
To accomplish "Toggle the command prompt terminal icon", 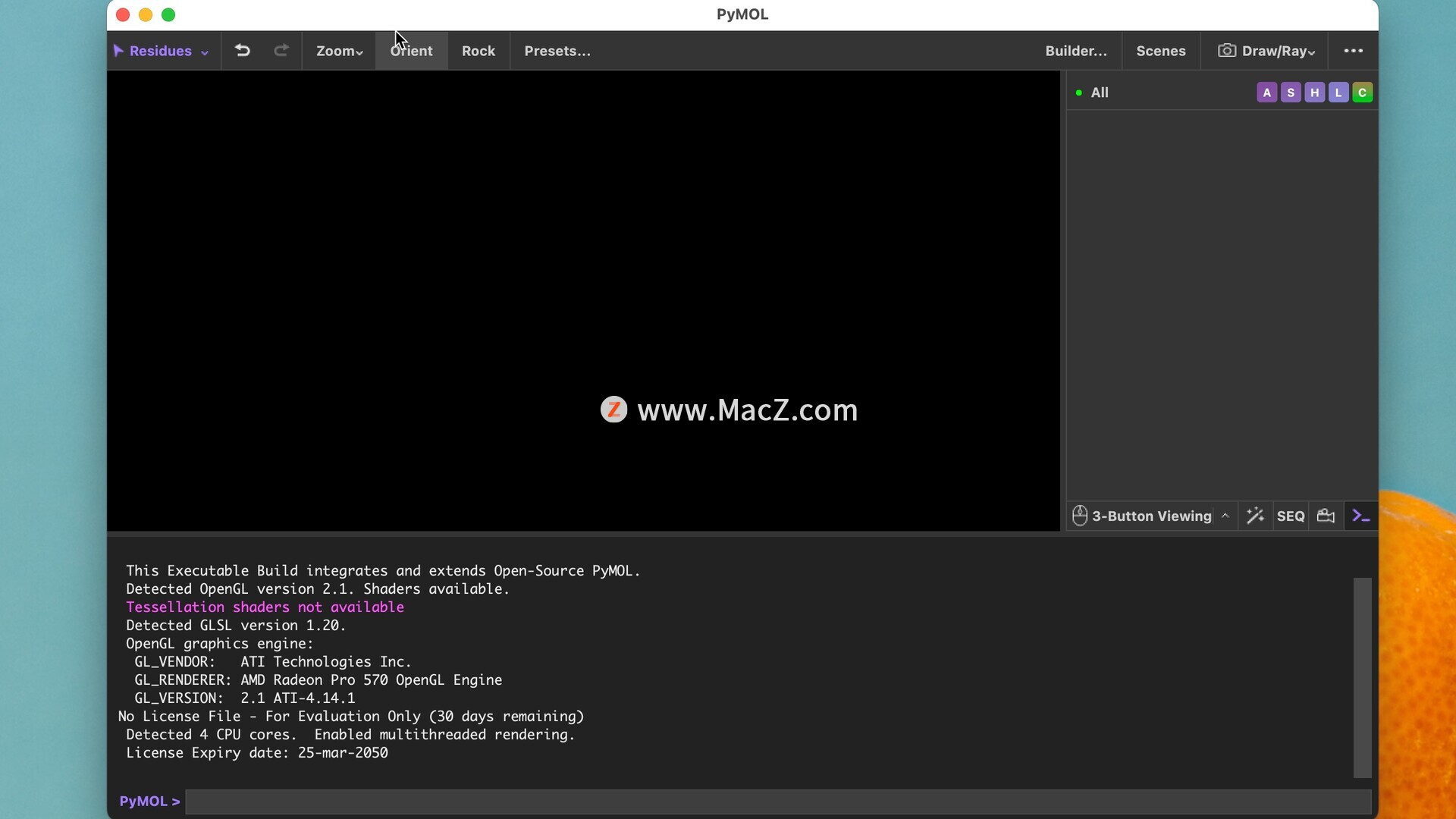I will click(x=1361, y=516).
